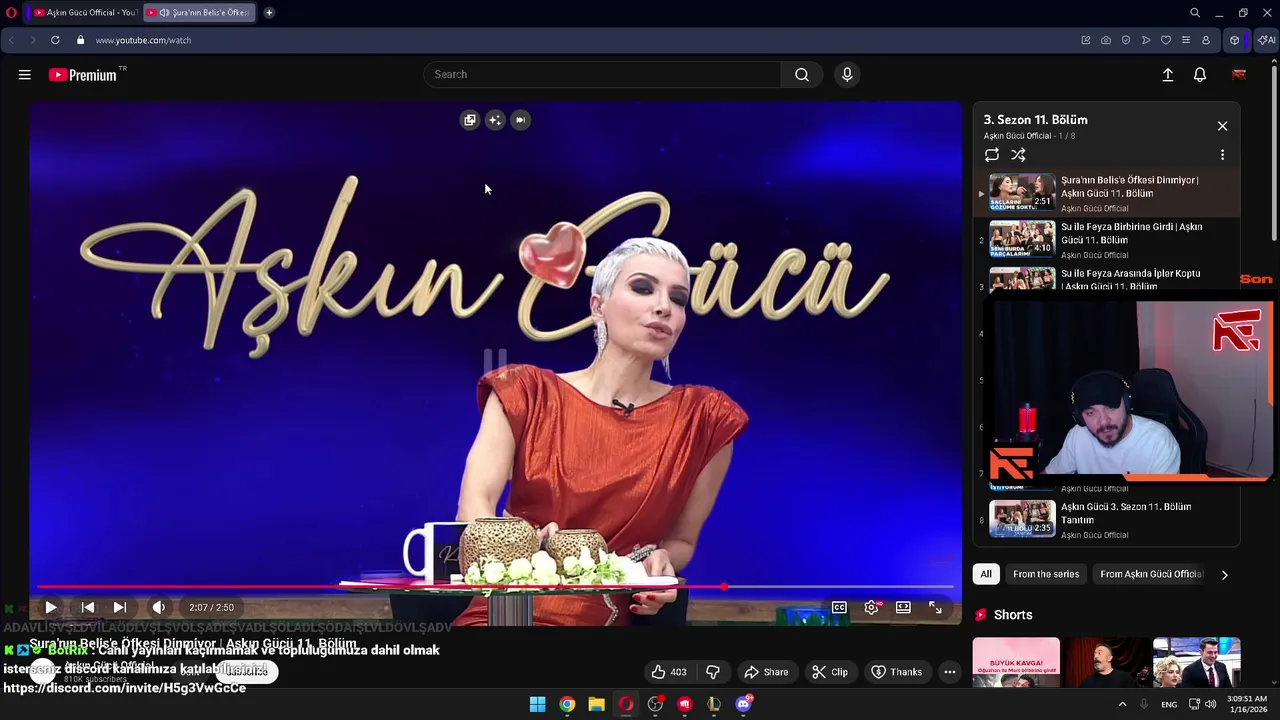This screenshot has height=720, width=1280.
Task: Close the 3. Sezon 11. Bölüm playlist panel
Action: click(1222, 126)
